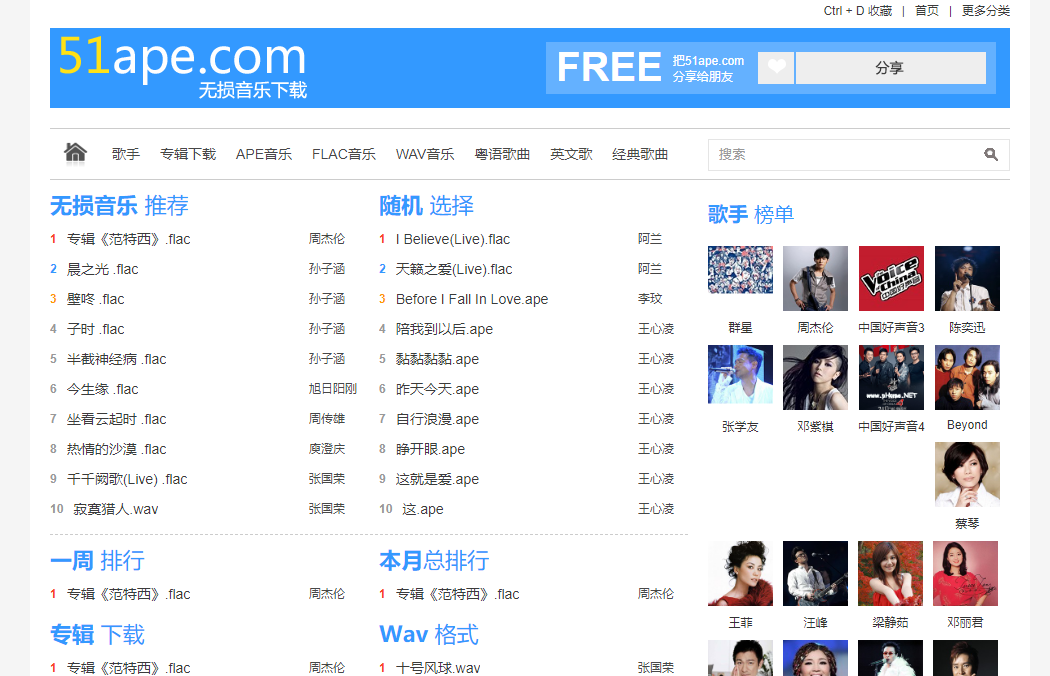Click artist 李玟 in random list
The height and width of the screenshot is (676, 1050).
[650, 299]
